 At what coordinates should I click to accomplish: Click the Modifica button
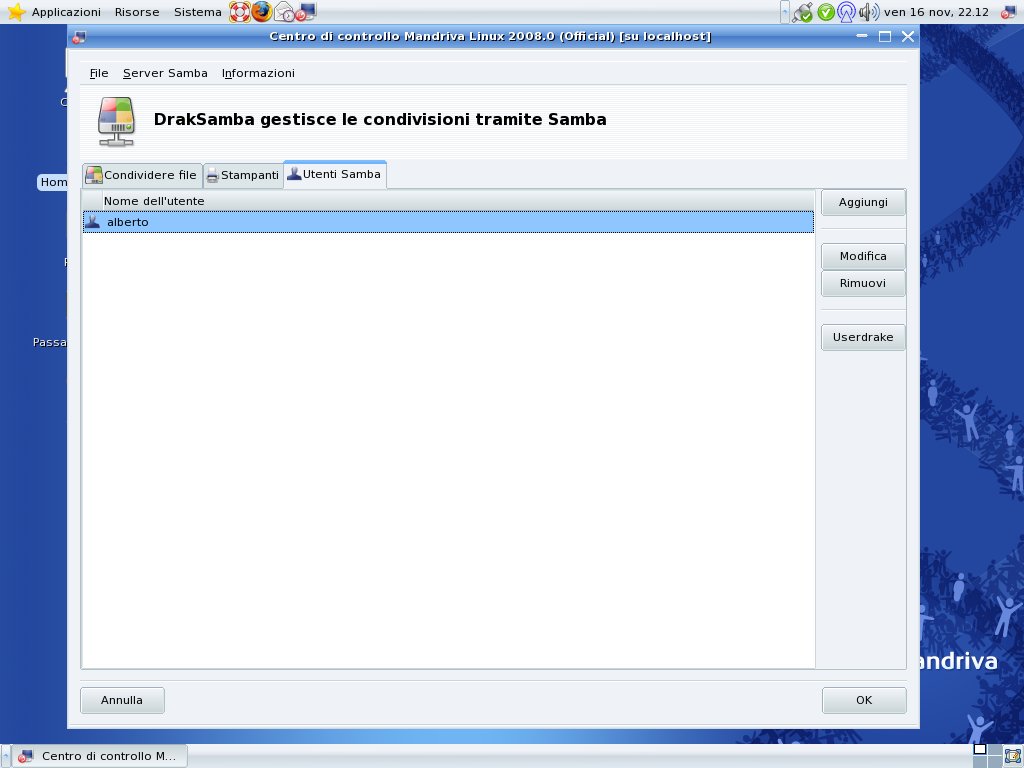point(863,256)
